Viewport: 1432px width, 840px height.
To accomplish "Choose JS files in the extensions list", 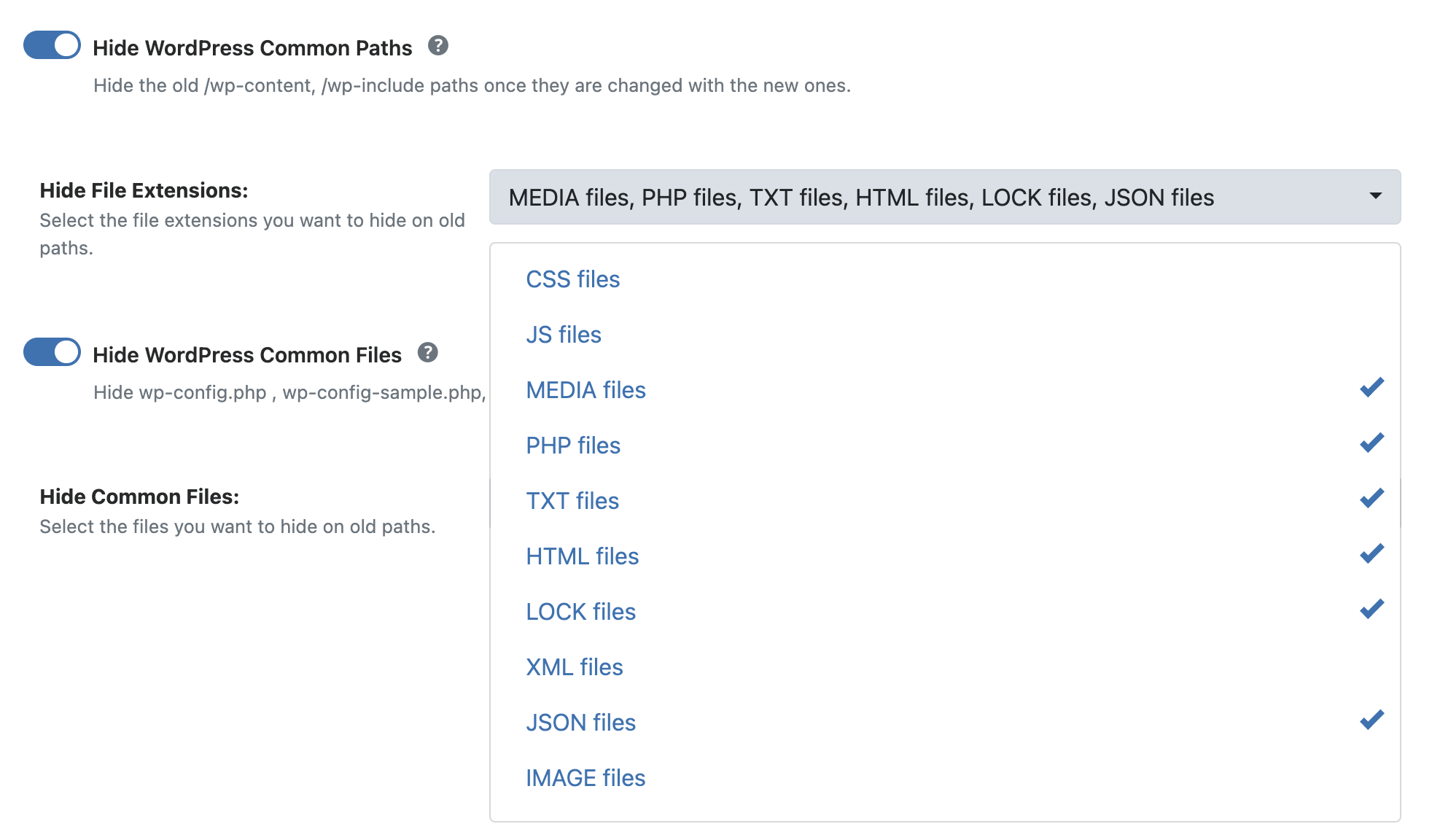I will tap(564, 335).
